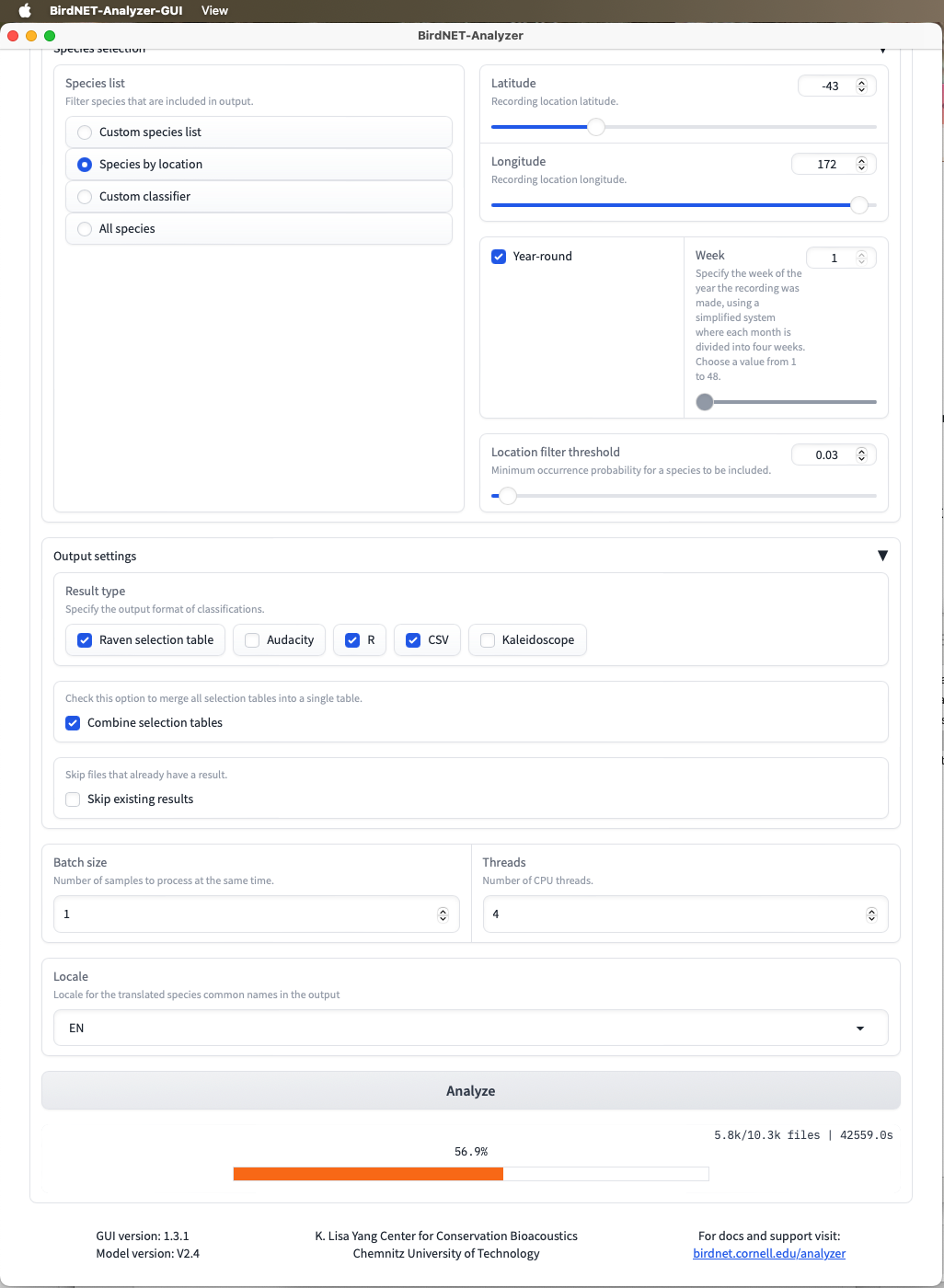Uncheck Combine selection tables
944x1288 pixels.
73,723
